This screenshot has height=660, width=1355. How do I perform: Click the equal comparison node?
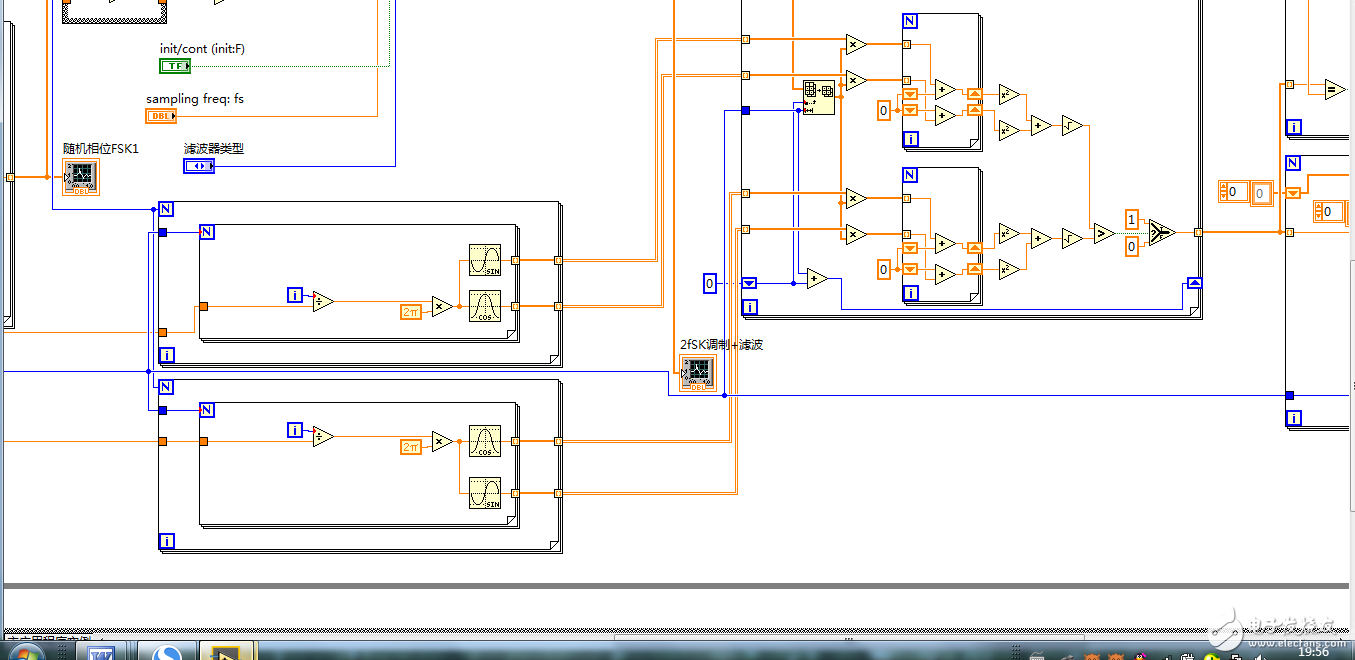point(1334,89)
